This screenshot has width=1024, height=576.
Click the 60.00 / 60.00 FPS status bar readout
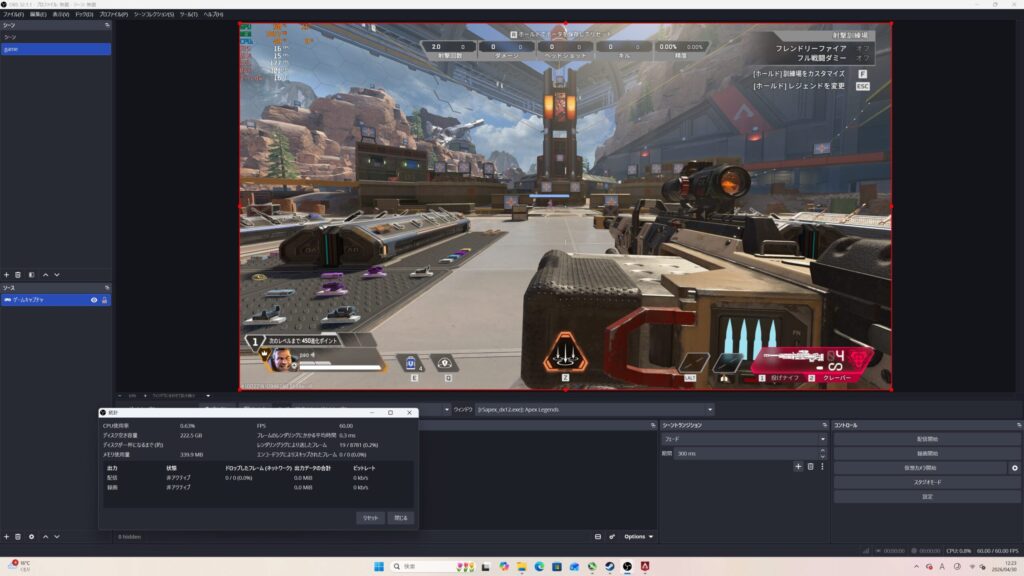tap(997, 551)
